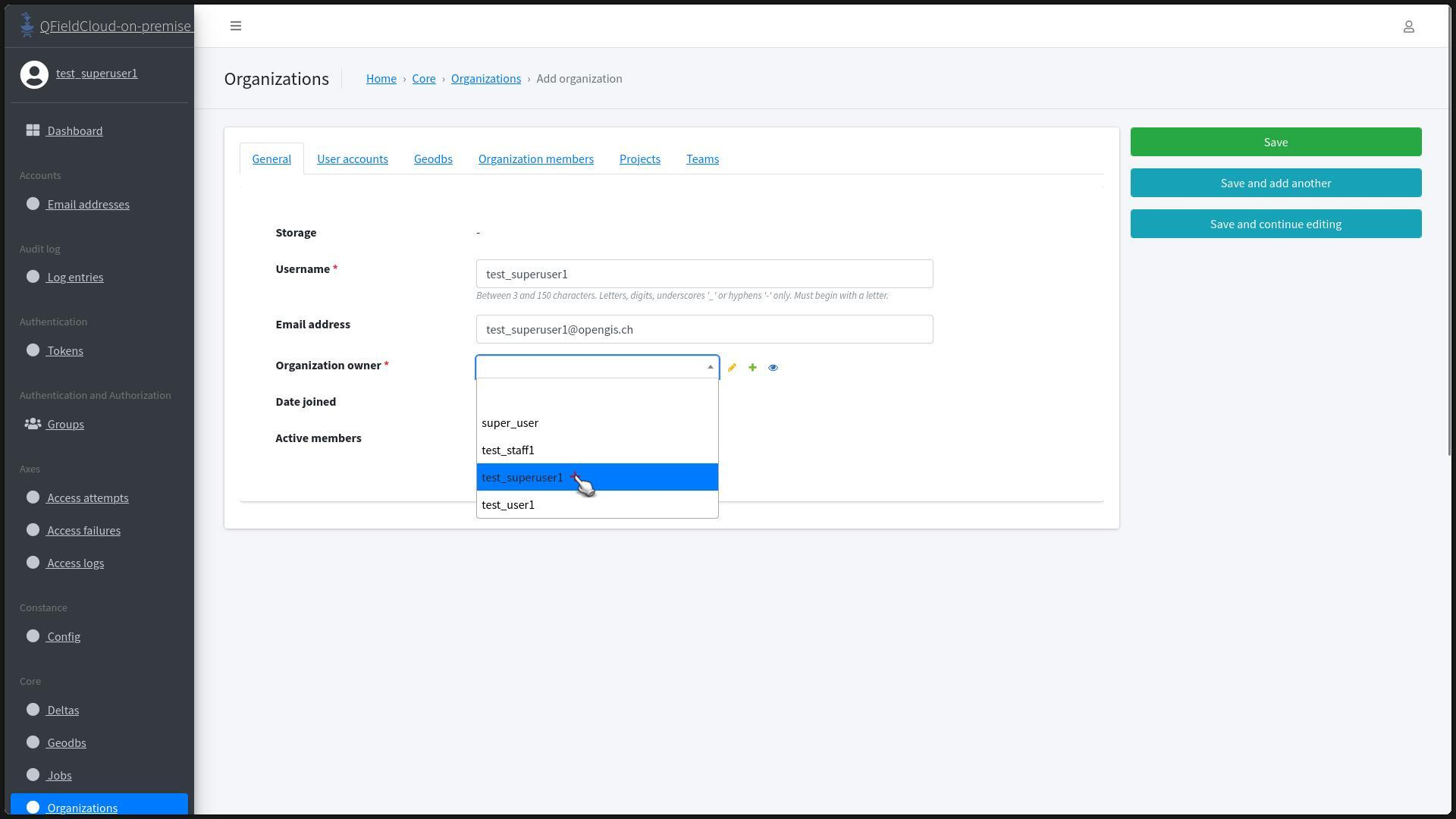1456x819 pixels.
Task: Click Save and continue editing
Action: 1276,224
